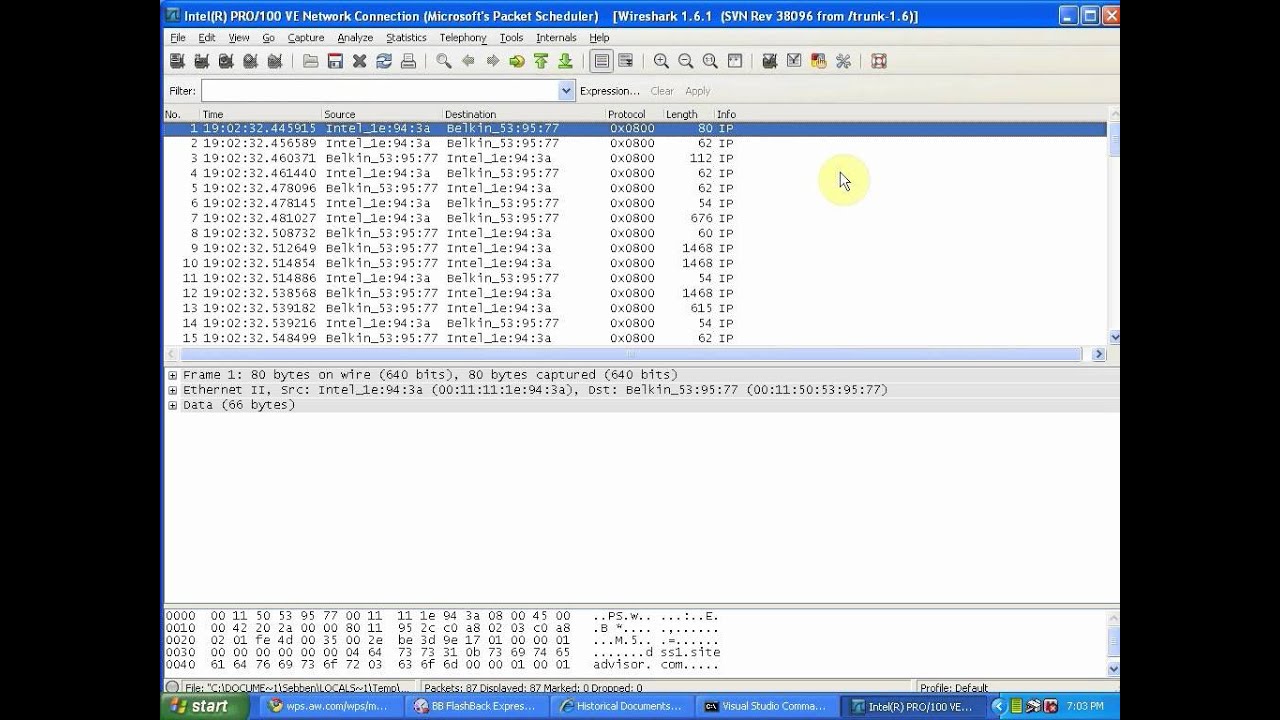Open help lifebuoy icon

[879, 61]
